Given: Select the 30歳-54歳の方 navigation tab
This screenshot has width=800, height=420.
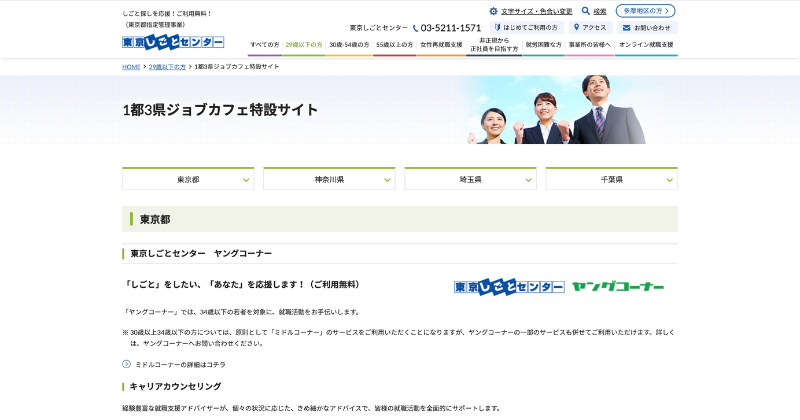Looking at the screenshot, I should [350, 45].
